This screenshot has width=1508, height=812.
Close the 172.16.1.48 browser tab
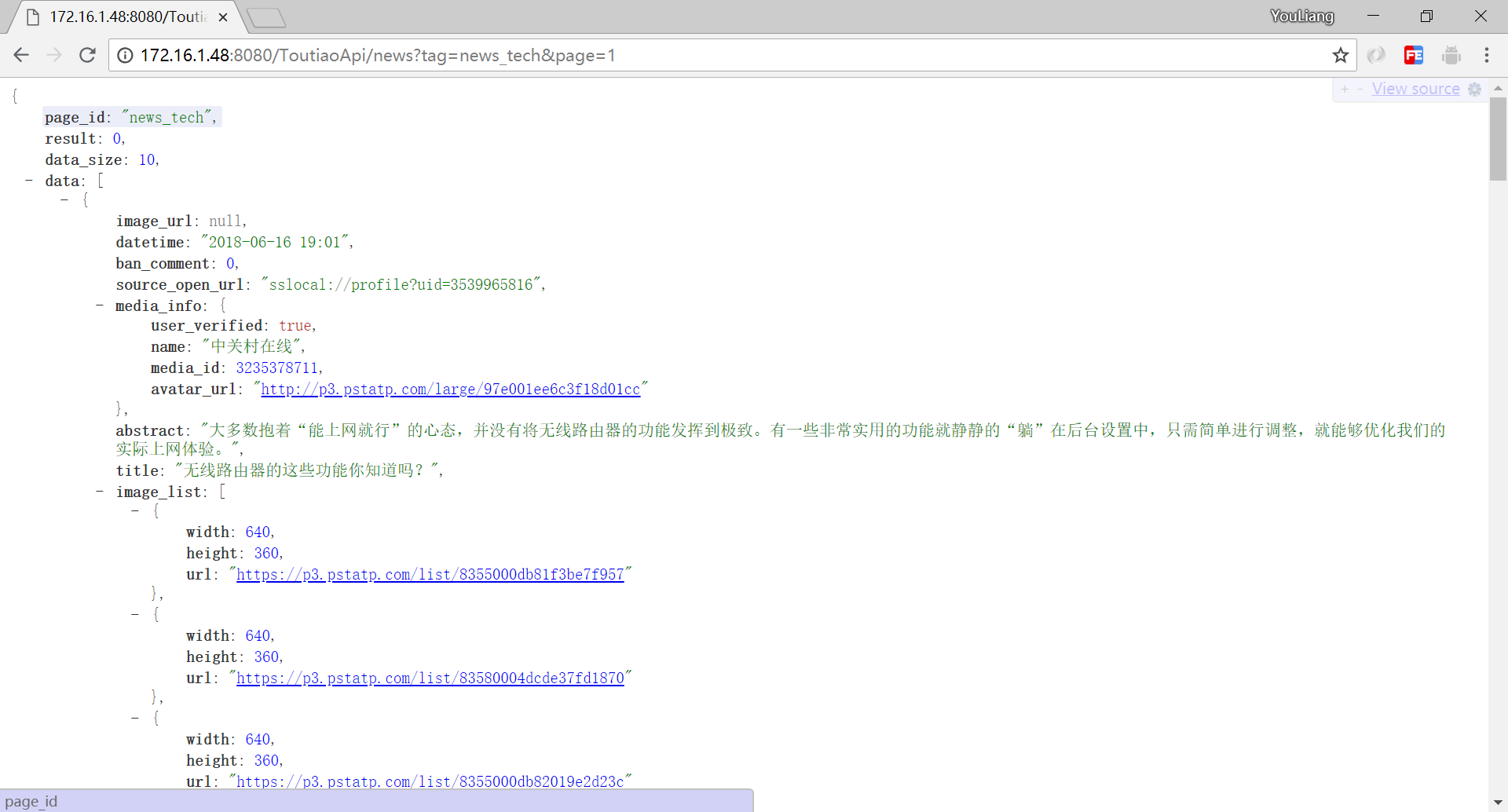[x=223, y=17]
